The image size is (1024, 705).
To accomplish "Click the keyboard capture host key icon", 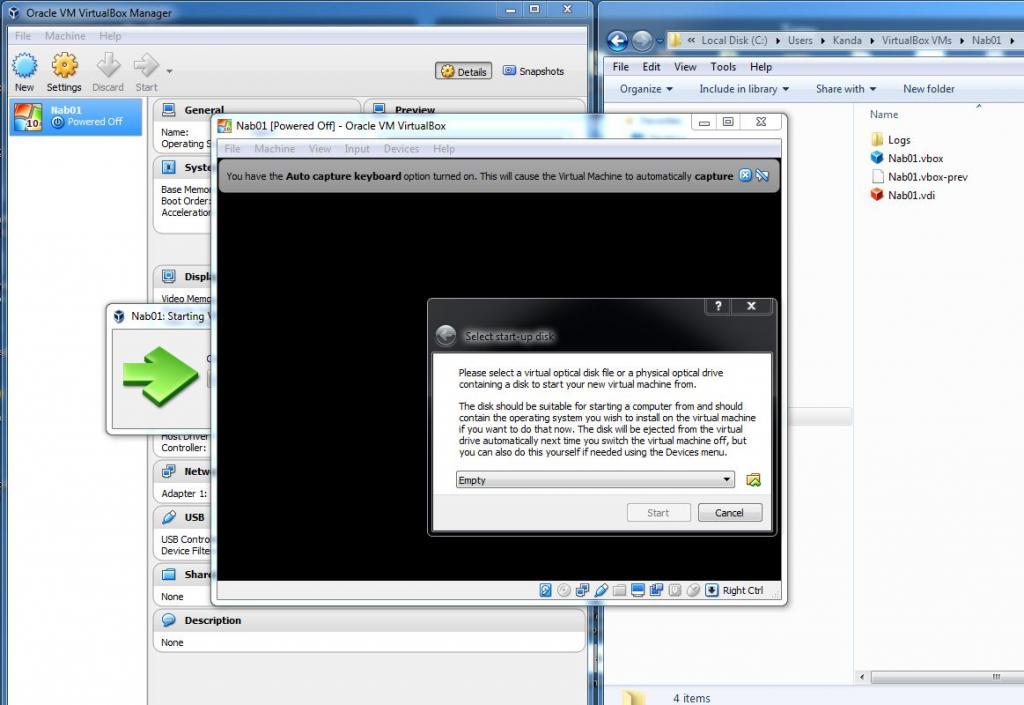I will (x=712, y=590).
